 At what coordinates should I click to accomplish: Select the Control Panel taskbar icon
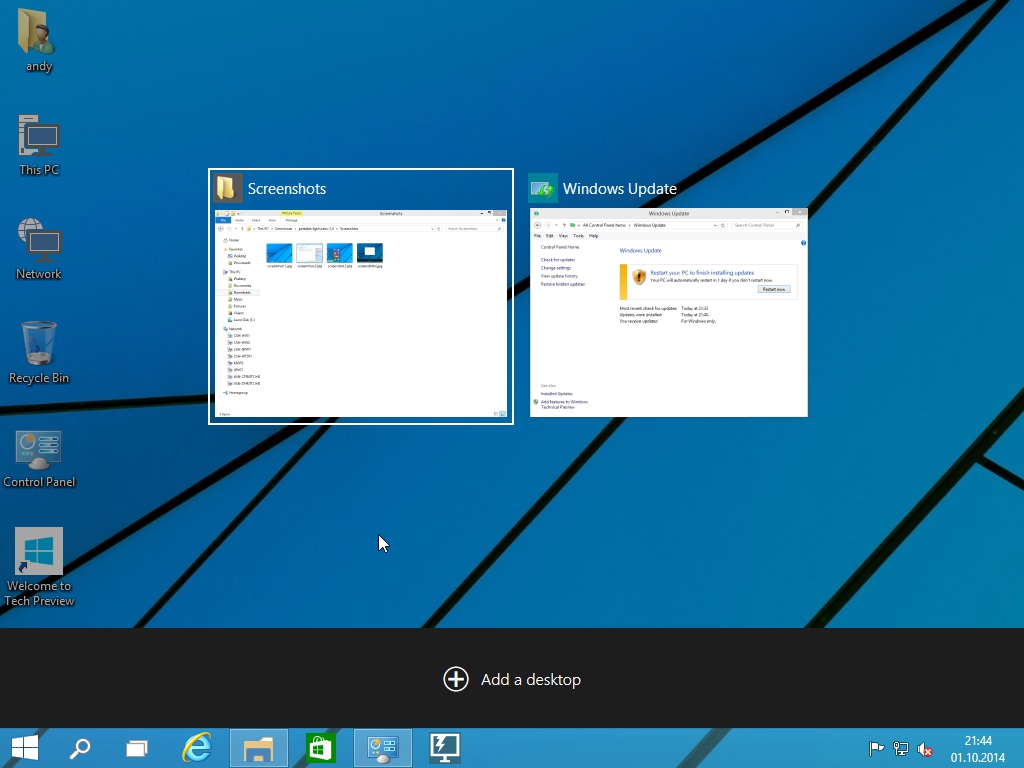(x=382, y=748)
